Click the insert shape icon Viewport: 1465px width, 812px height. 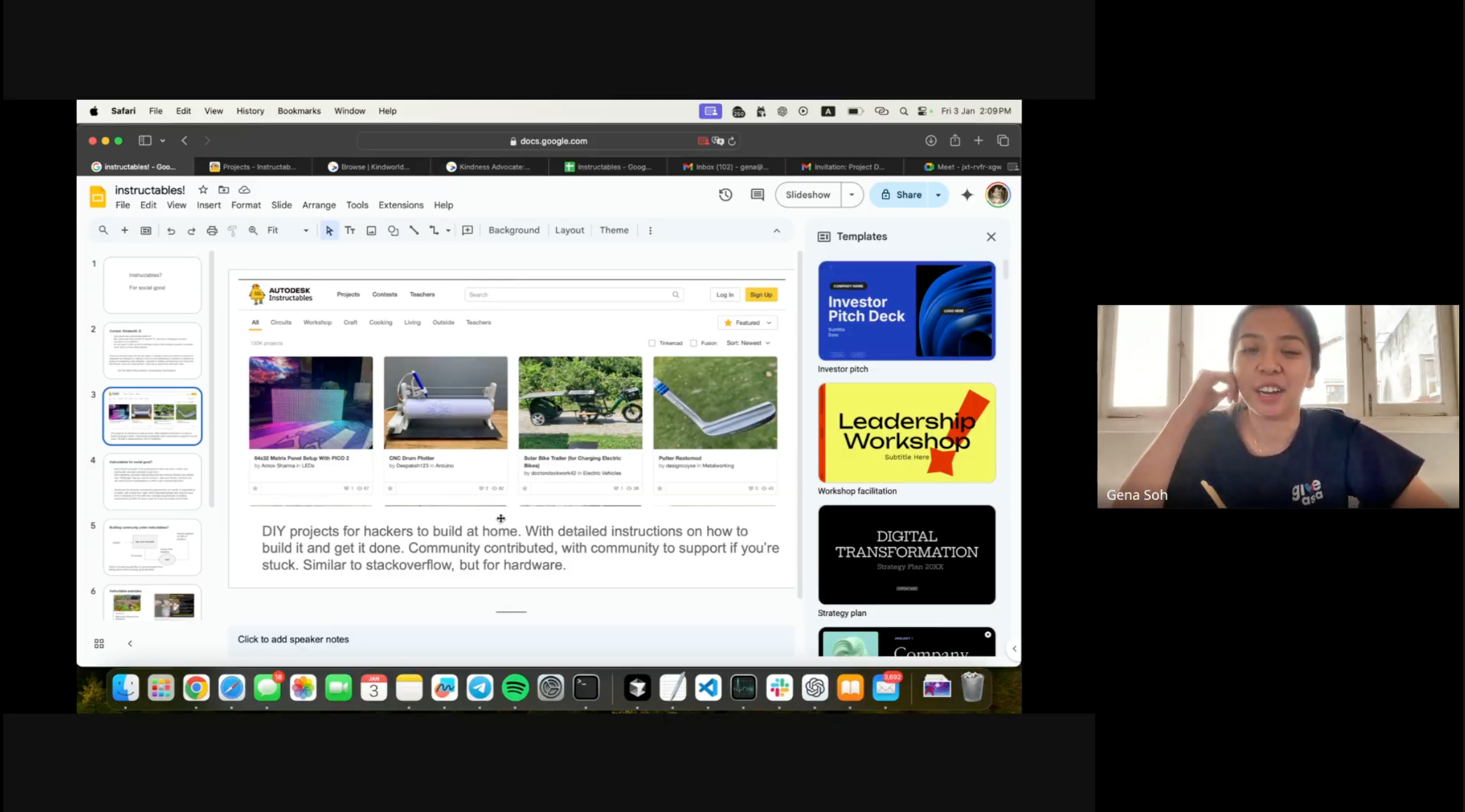[393, 231]
